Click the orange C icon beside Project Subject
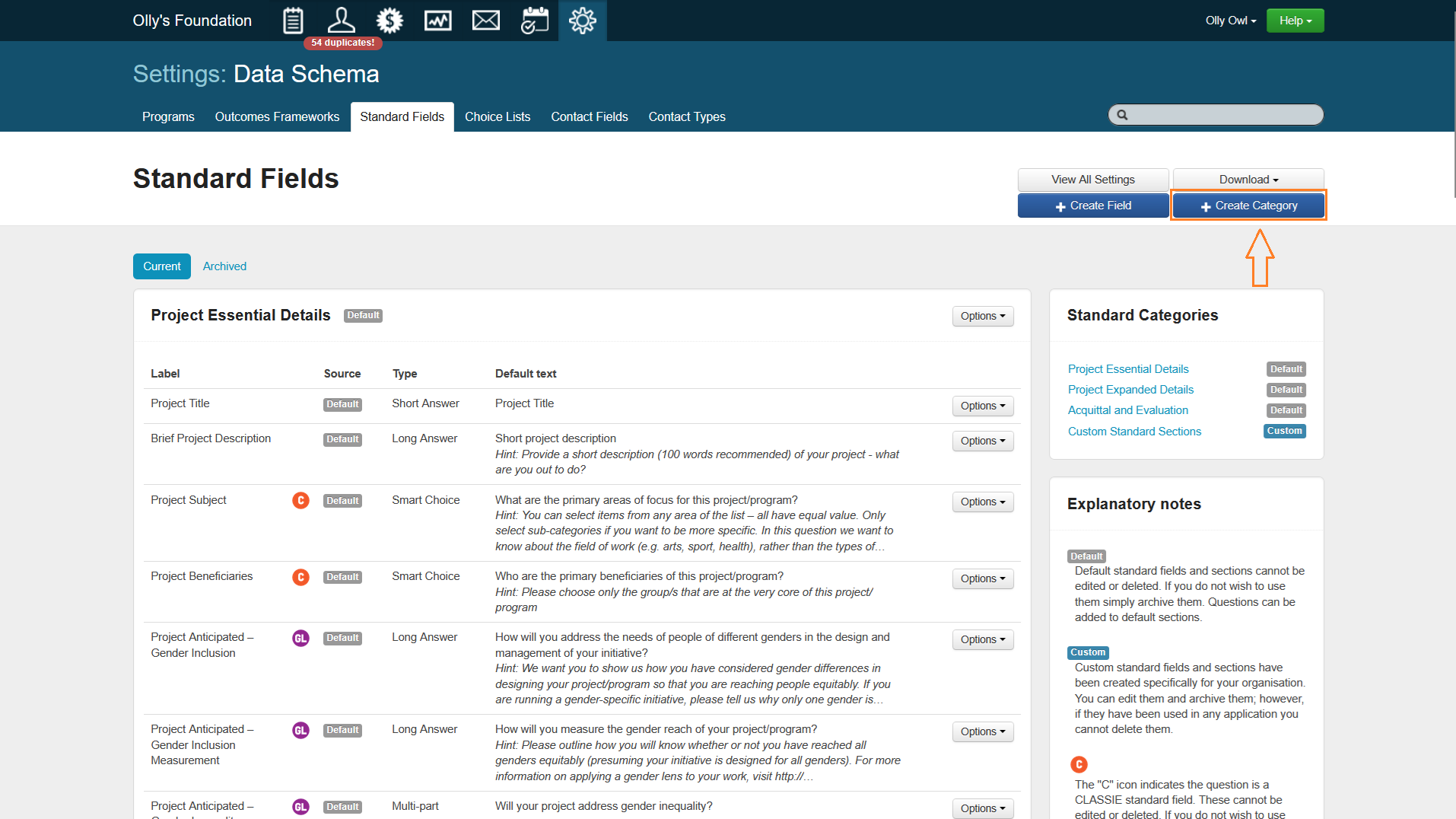Viewport: 1456px width, 819px height. (300, 501)
